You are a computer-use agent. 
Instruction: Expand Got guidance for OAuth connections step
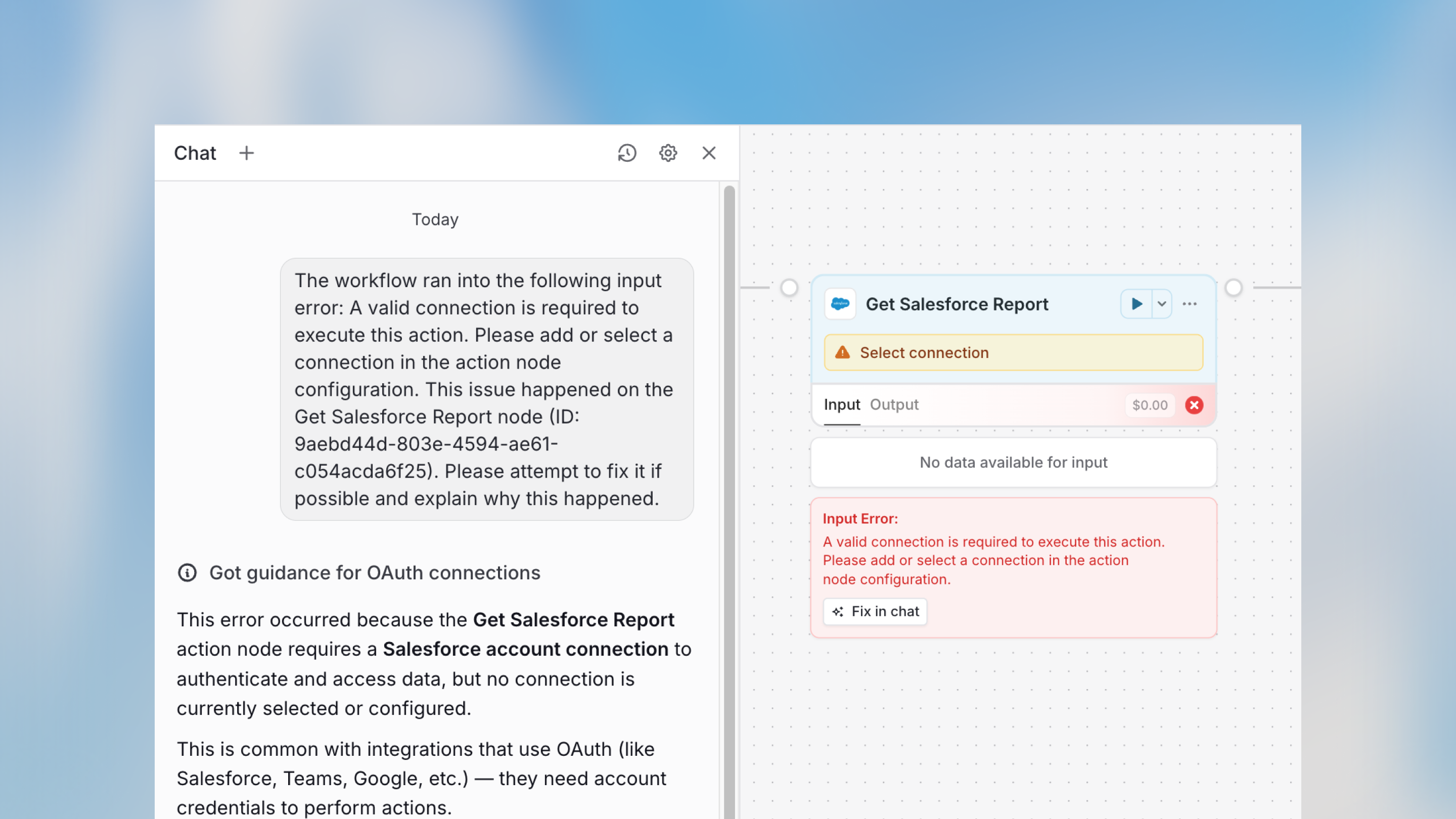point(374,573)
